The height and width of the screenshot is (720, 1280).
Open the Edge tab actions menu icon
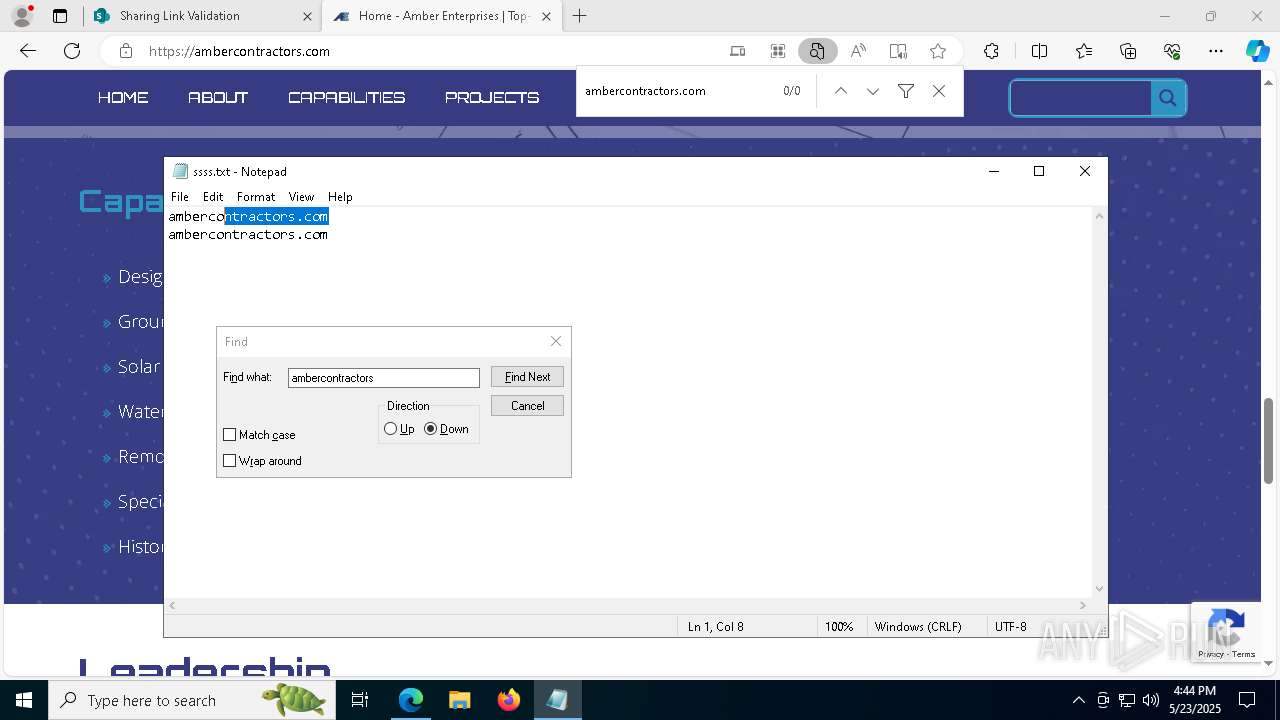click(x=60, y=16)
